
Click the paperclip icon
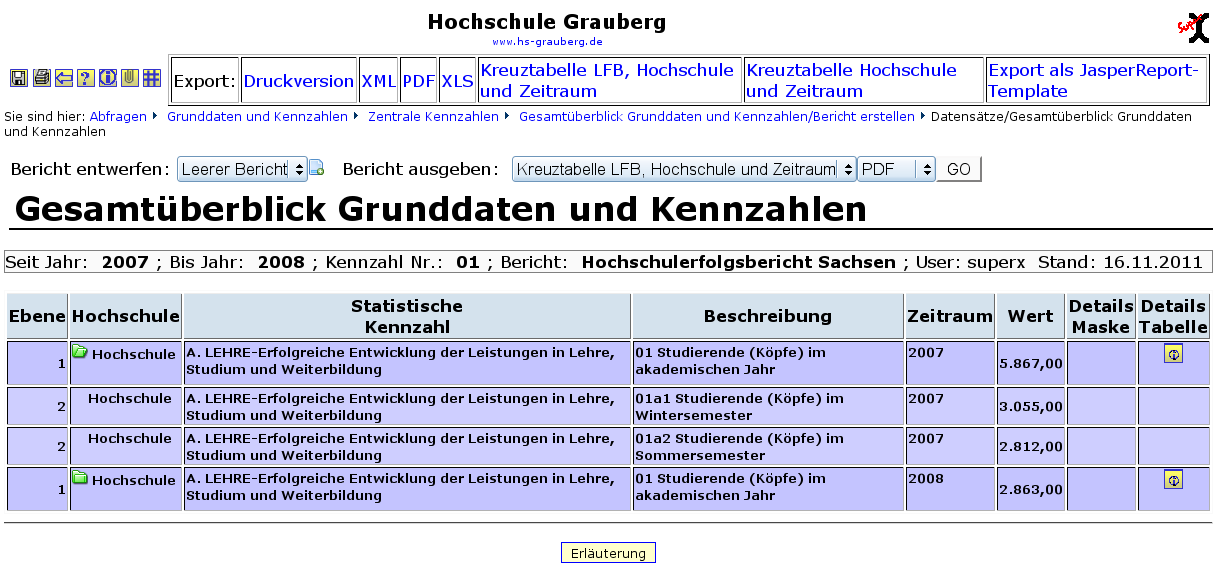(129, 78)
